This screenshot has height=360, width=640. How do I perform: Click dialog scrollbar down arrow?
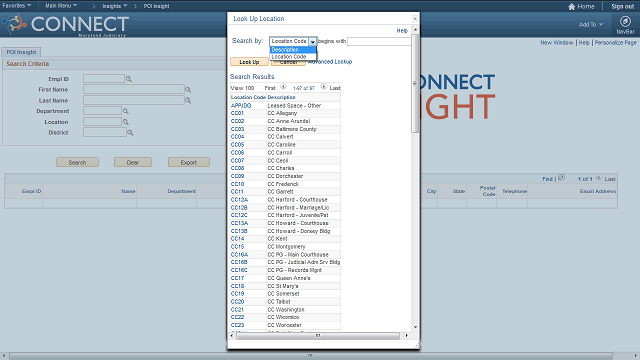pyautogui.click(x=415, y=327)
